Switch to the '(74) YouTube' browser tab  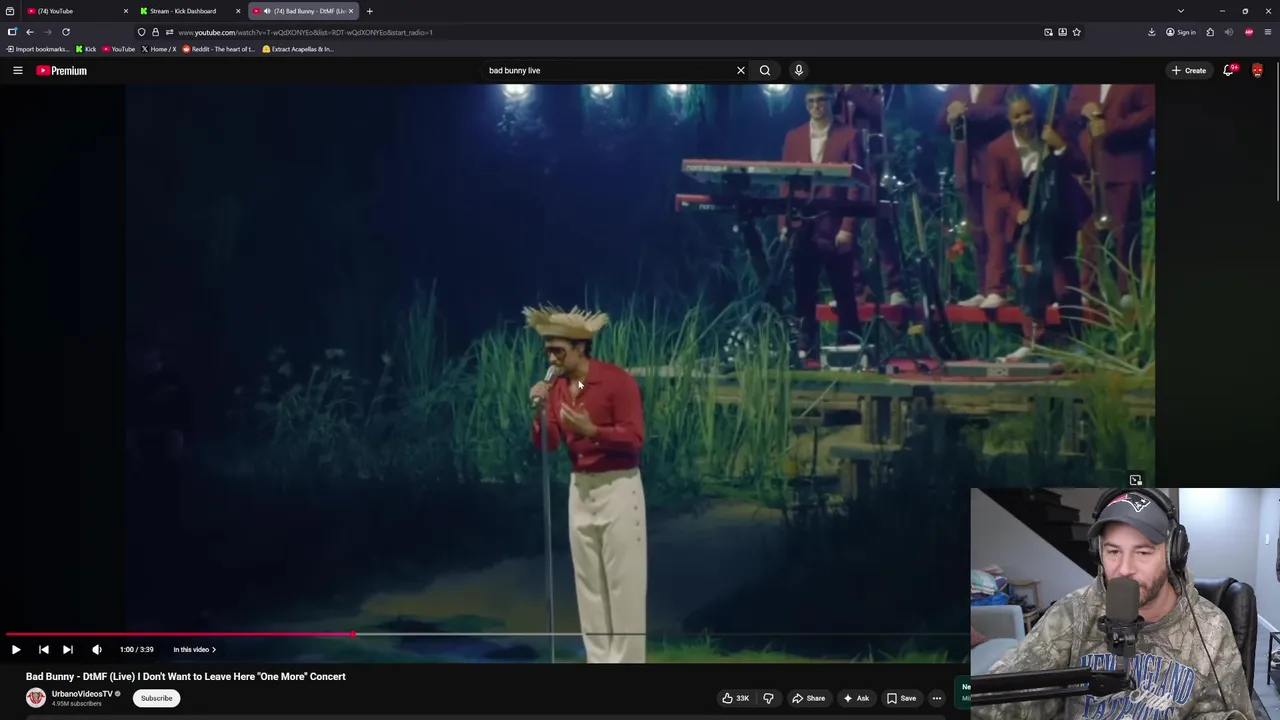tap(75, 11)
